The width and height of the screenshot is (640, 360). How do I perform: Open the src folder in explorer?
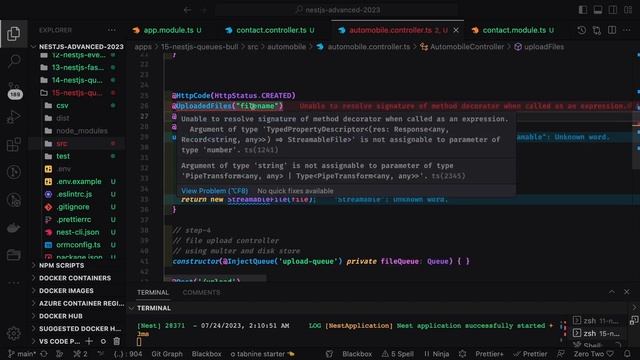78,143
